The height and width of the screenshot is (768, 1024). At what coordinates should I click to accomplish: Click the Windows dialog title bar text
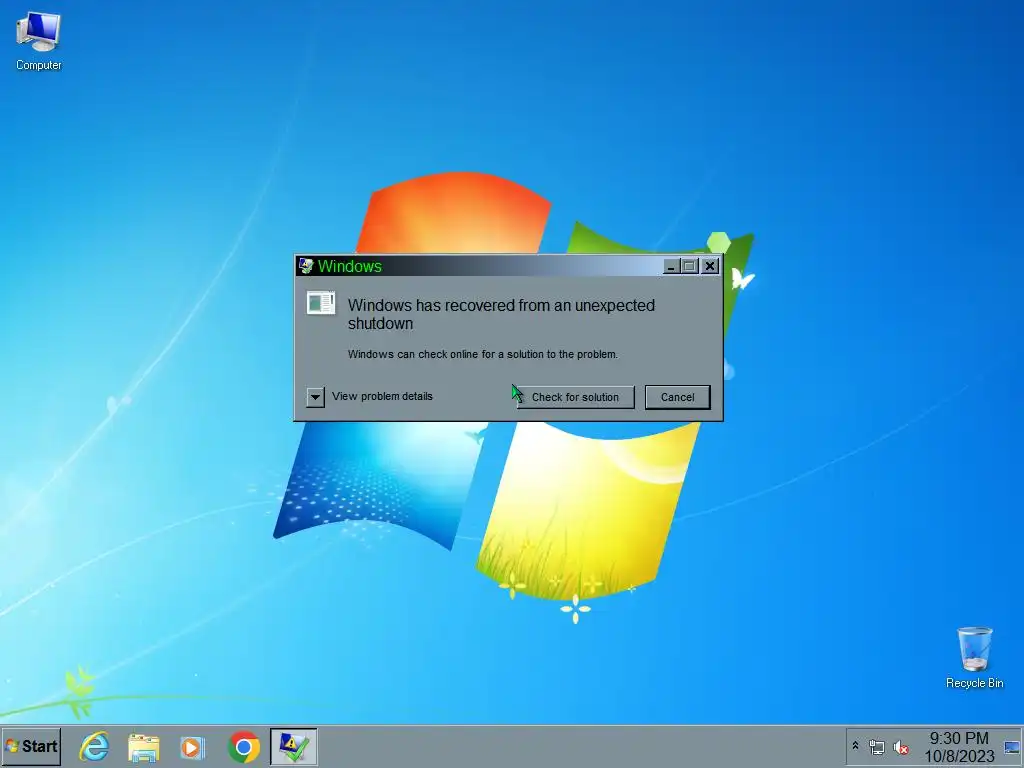click(349, 266)
